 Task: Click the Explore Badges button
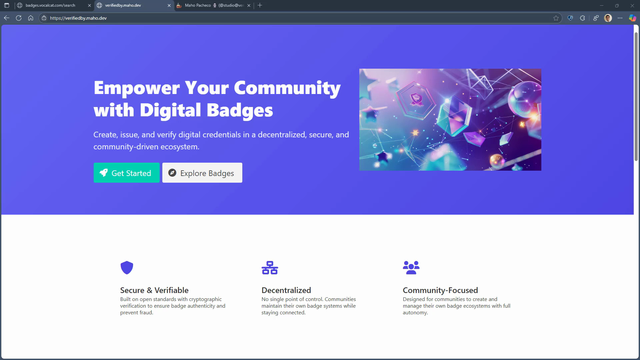202,173
